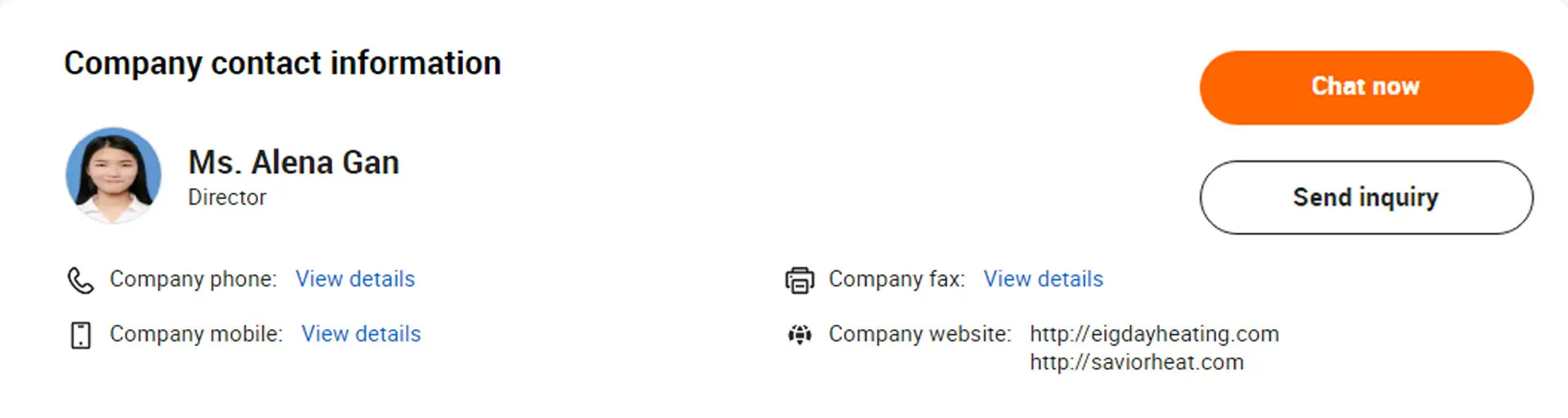Click the name Ms. Alena Gan
This screenshot has width=1568, height=418.
click(293, 162)
